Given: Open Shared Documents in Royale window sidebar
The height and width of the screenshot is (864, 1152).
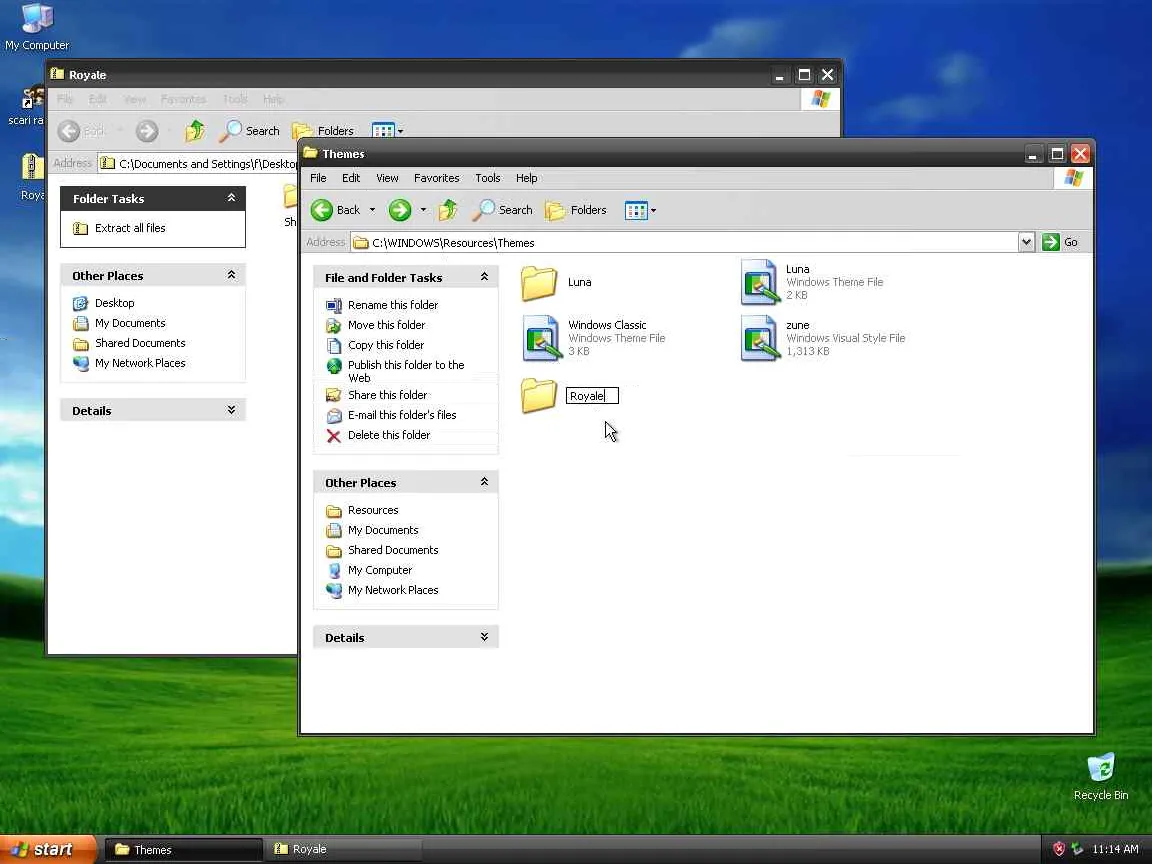Looking at the screenshot, I should click(x=140, y=342).
